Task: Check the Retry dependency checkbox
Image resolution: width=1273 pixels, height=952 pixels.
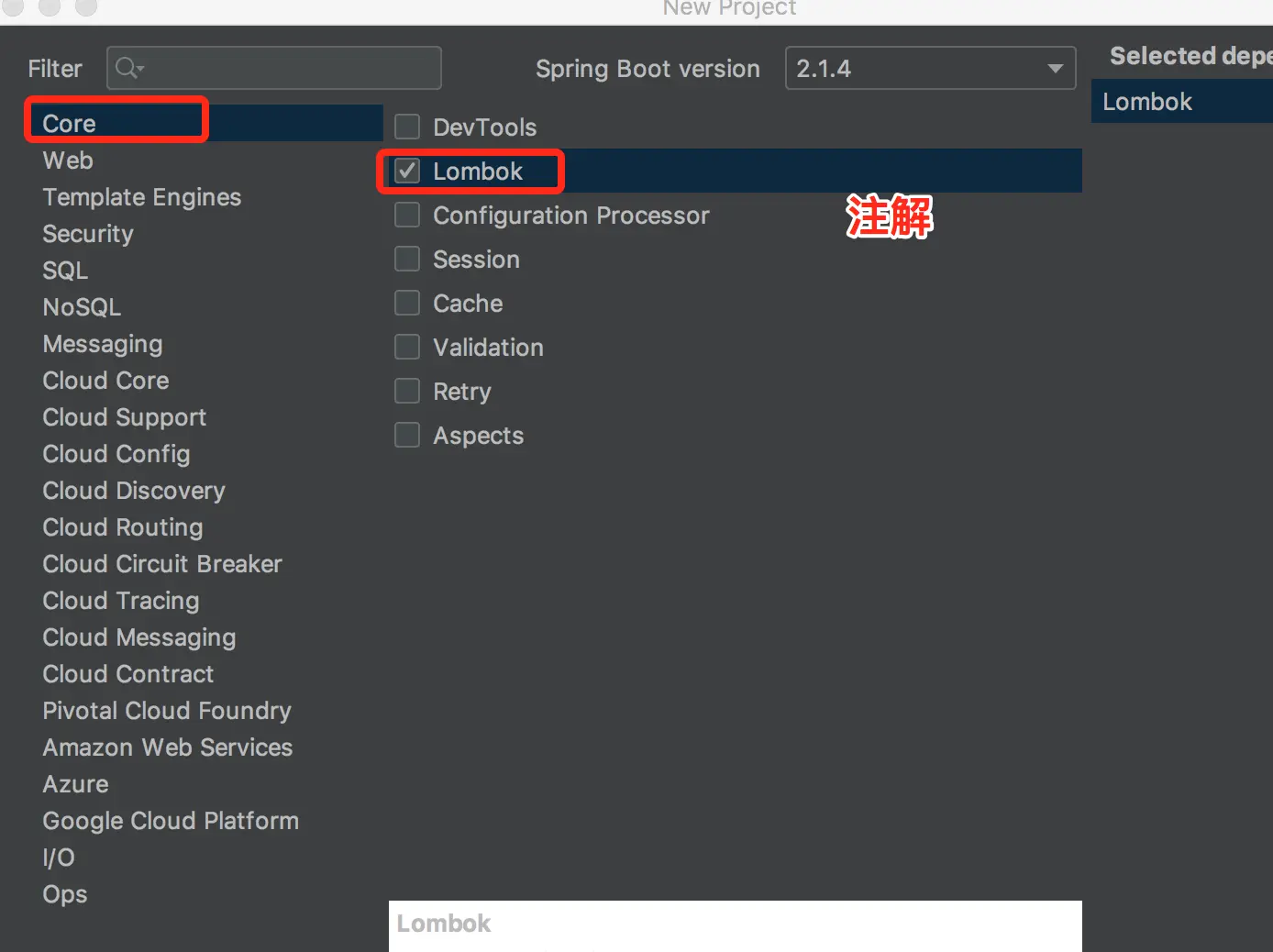Action: pos(407,391)
